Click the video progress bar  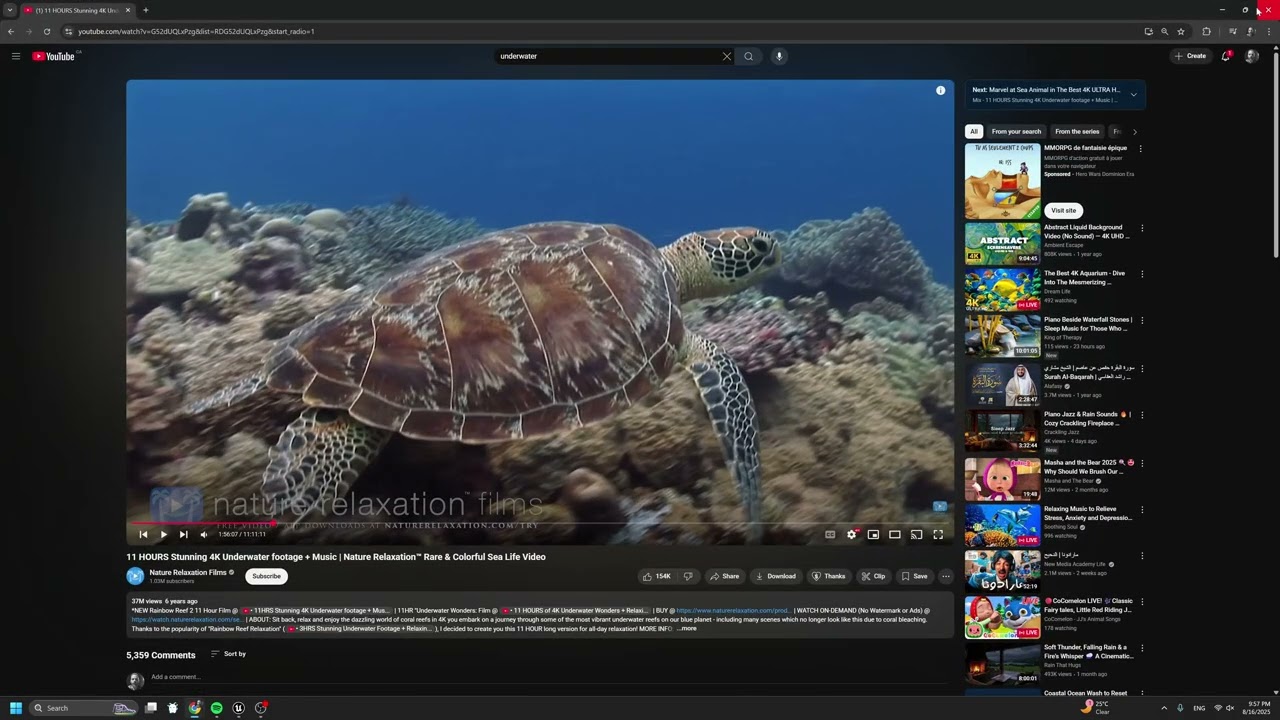pos(540,523)
